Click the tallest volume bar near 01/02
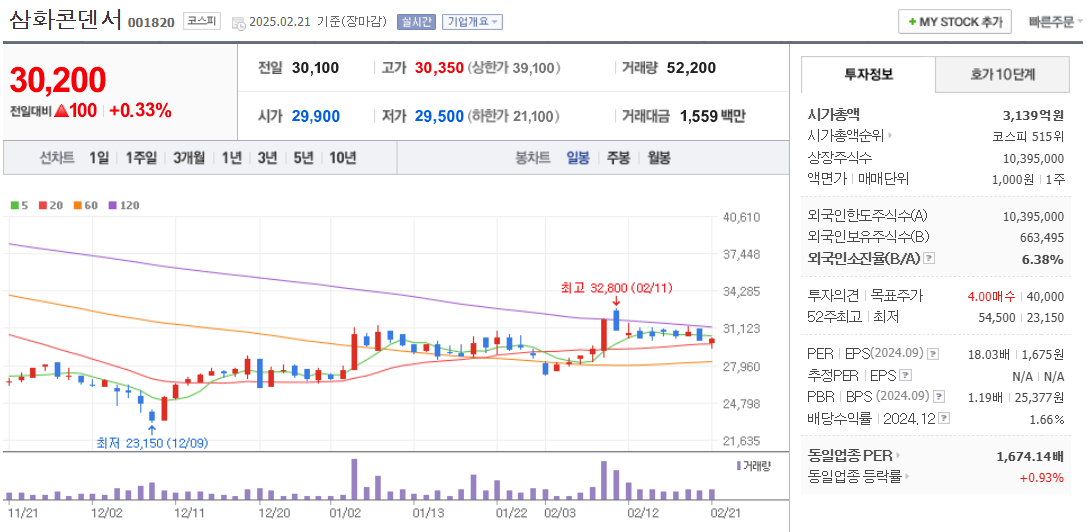 coord(354,479)
